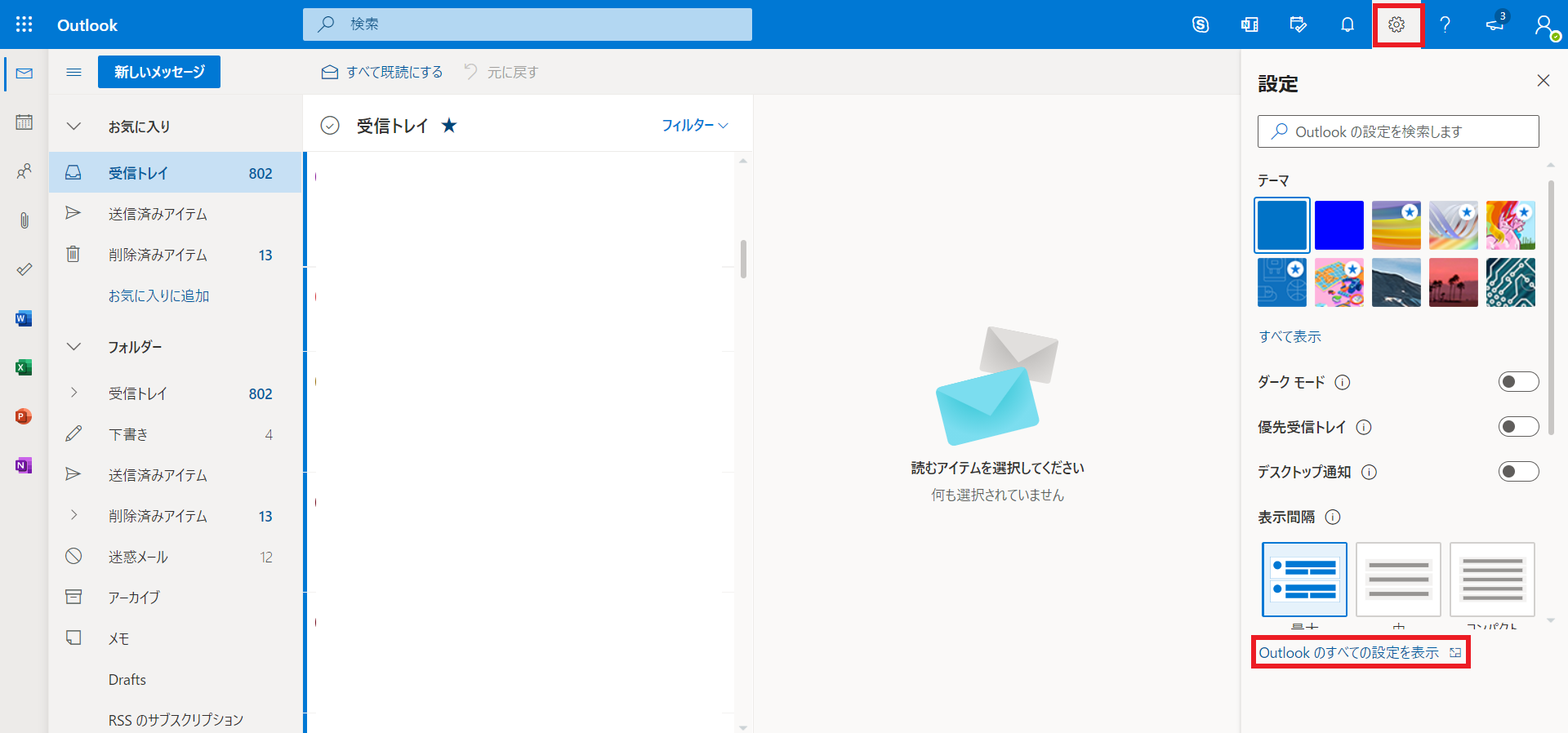Click the Outlook の設定を検索します search field
Viewport: 1568px width, 733px height.
click(x=1398, y=131)
